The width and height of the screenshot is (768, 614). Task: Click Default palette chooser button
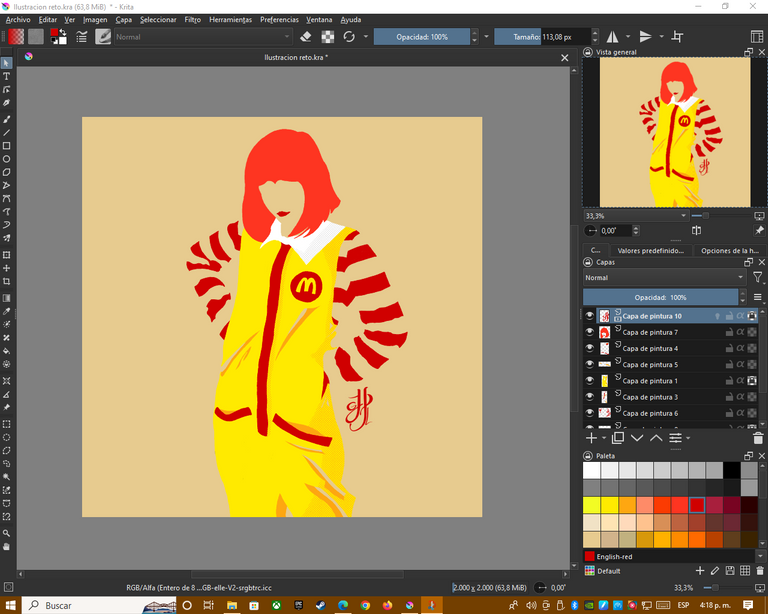(x=590, y=570)
